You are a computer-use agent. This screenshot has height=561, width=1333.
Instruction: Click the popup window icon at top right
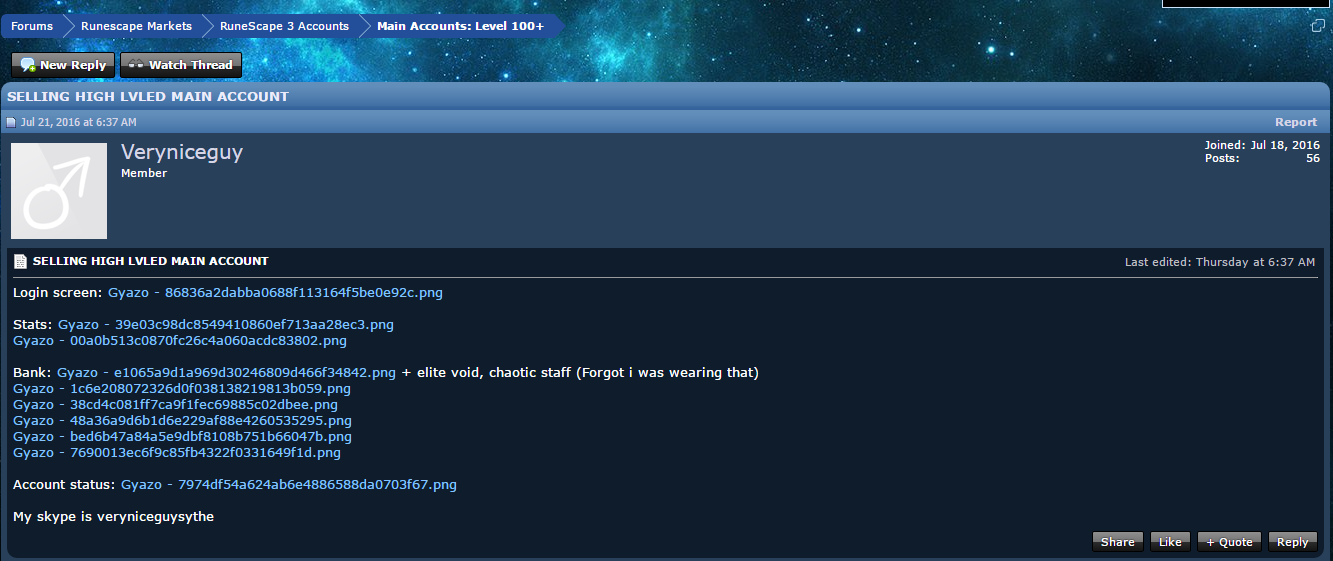pos(1318,25)
